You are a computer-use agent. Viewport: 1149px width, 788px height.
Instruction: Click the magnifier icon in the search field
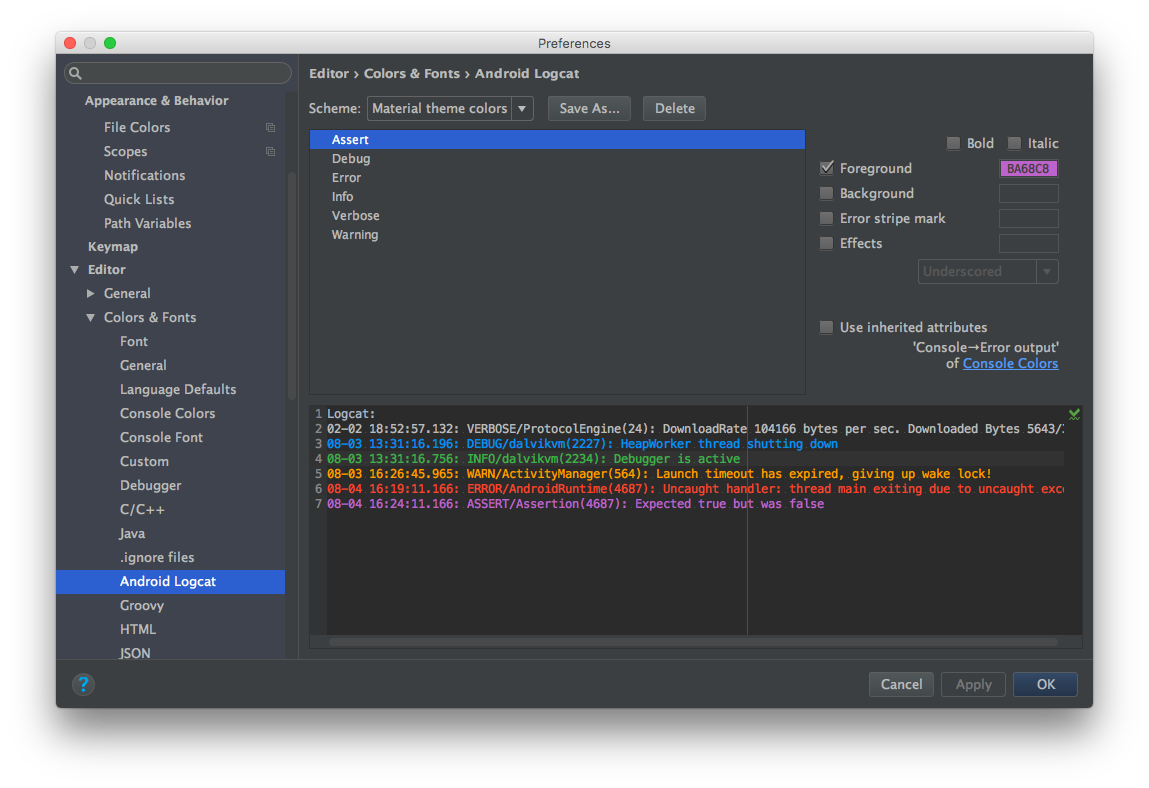pyautogui.click(x=74, y=72)
